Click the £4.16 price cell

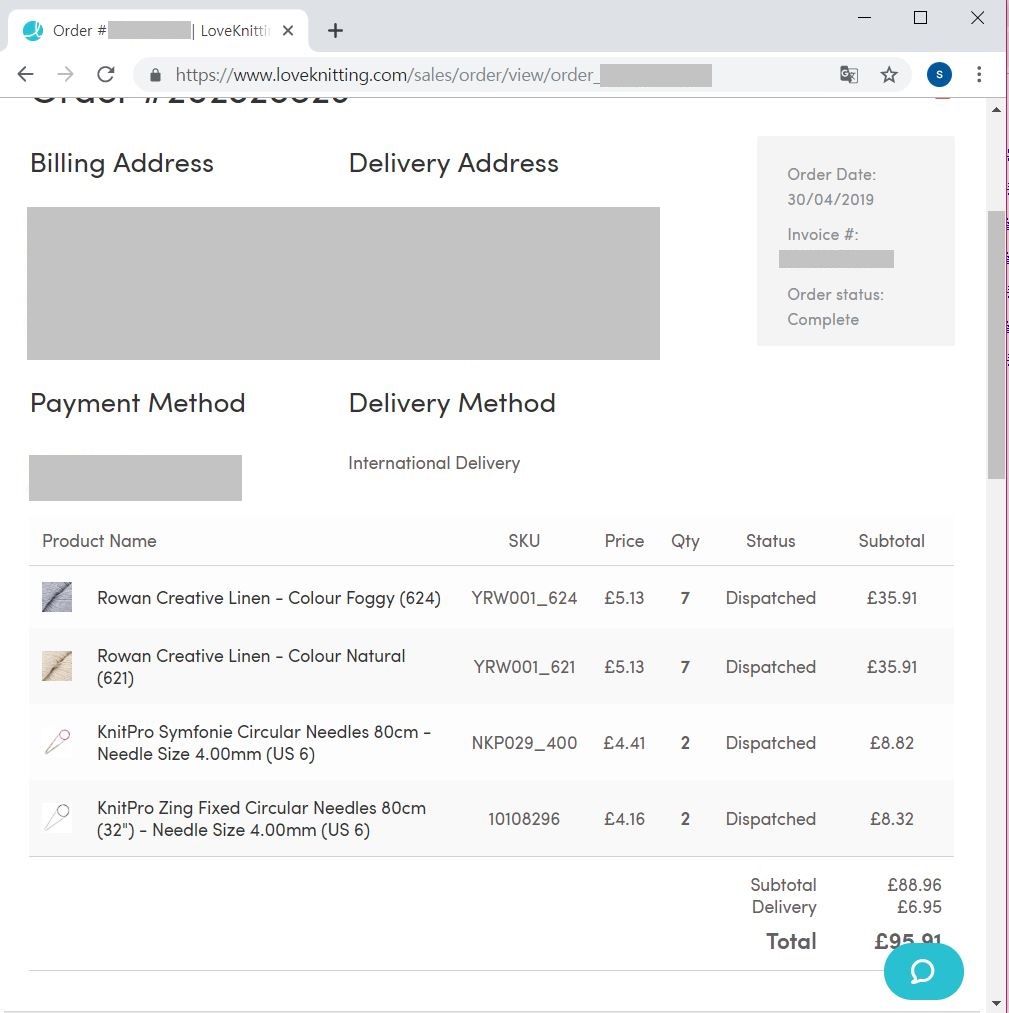point(624,819)
